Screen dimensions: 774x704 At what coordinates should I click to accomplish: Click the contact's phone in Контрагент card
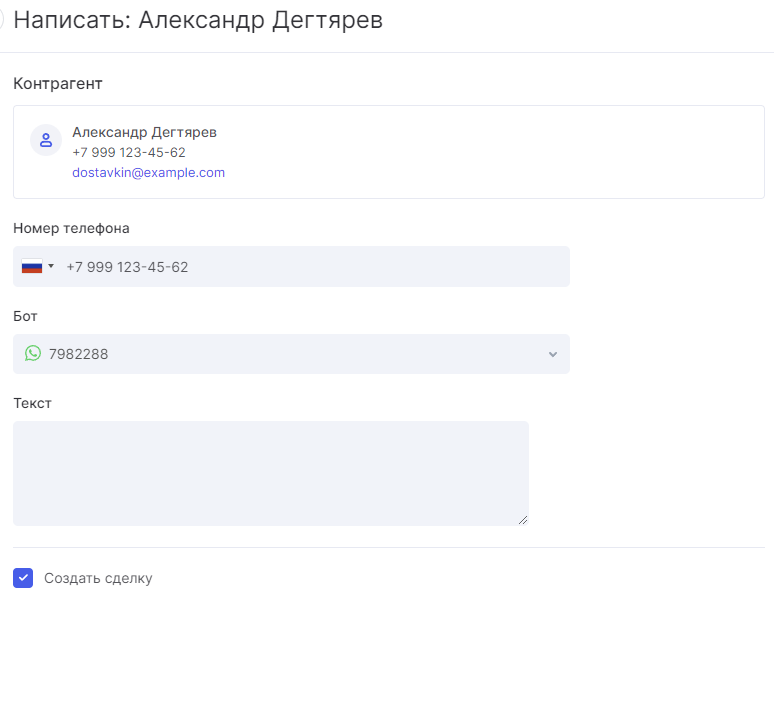coord(128,152)
